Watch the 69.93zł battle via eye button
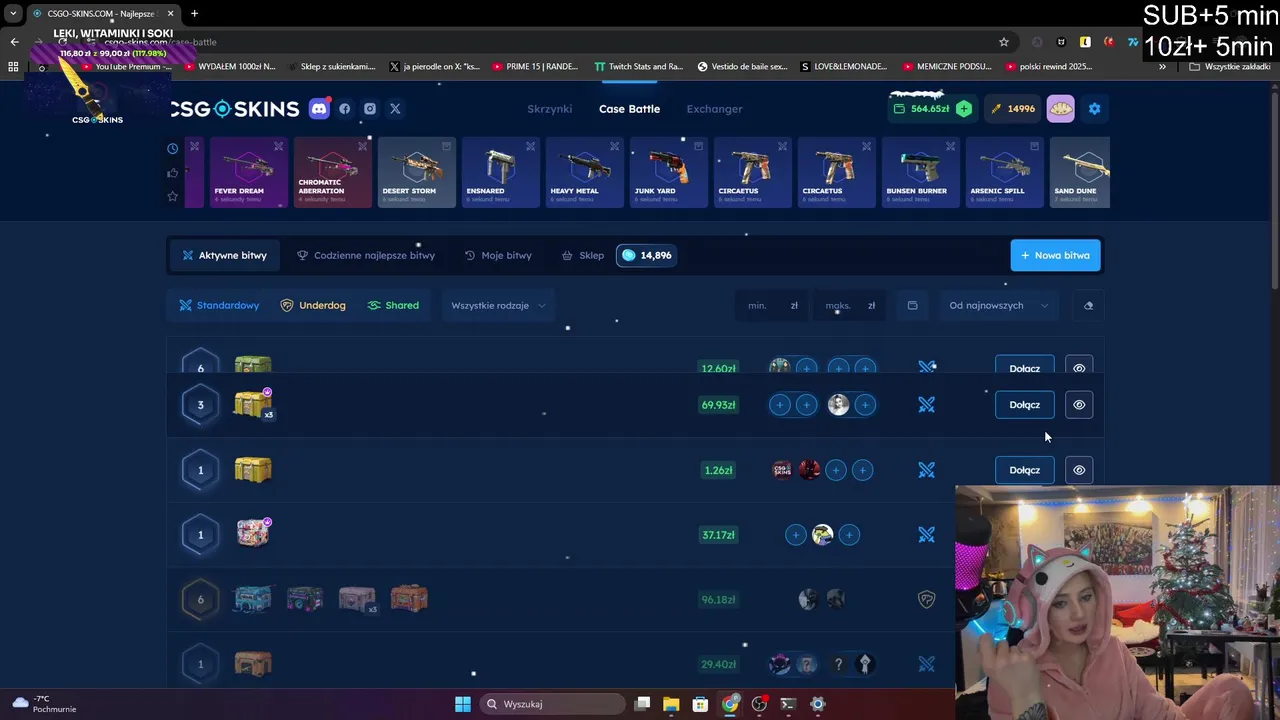The height and width of the screenshot is (720, 1280). 1079,405
